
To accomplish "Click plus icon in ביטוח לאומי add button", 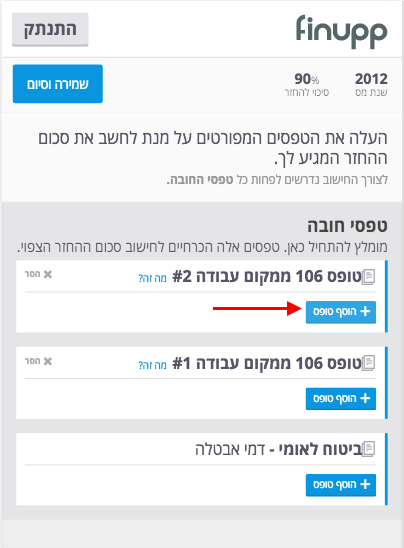I will click(365, 484).
